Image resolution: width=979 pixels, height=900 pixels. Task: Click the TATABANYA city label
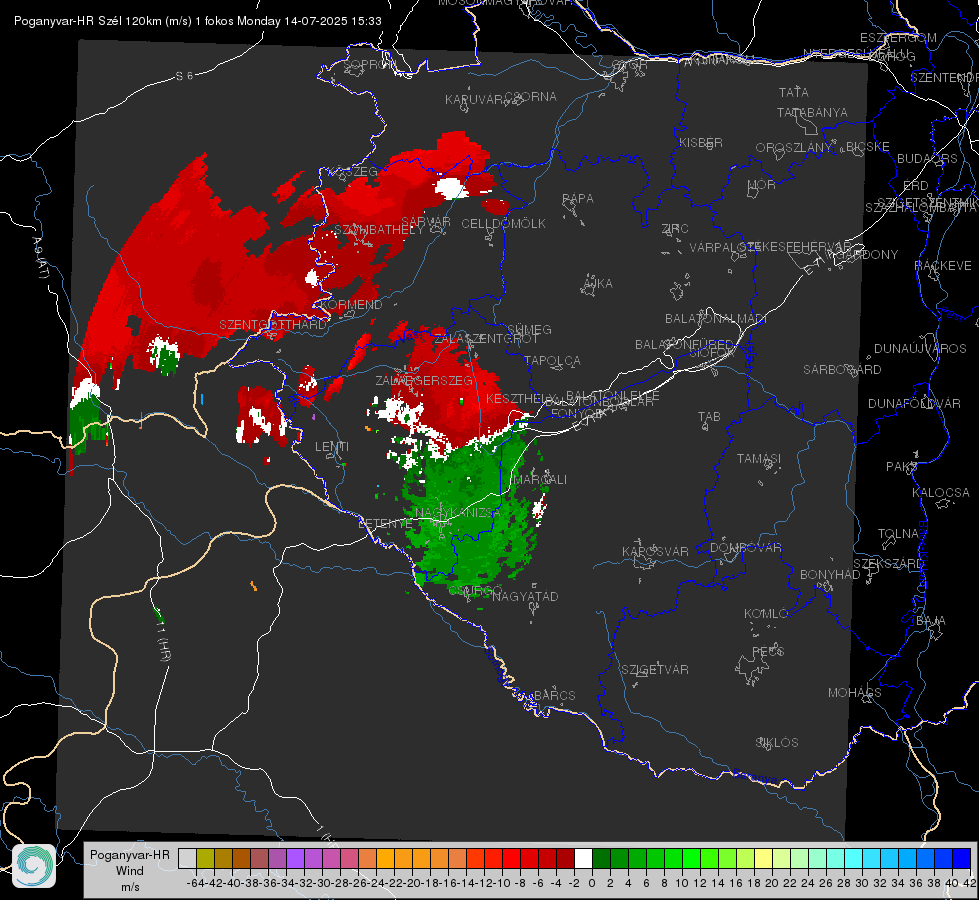812,112
